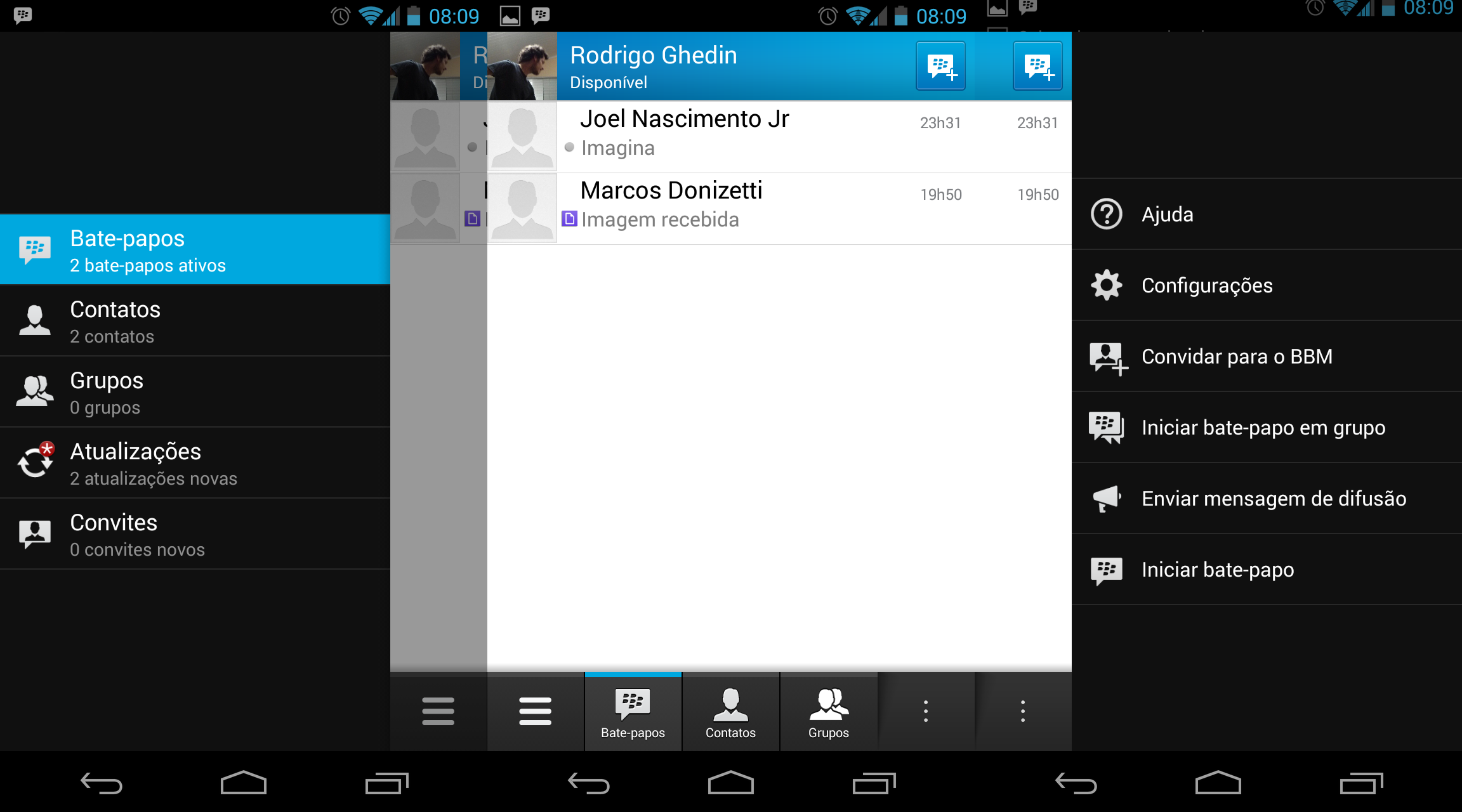Tap rightmost new chat plus button
The width and height of the screenshot is (1462, 812).
point(1037,66)
